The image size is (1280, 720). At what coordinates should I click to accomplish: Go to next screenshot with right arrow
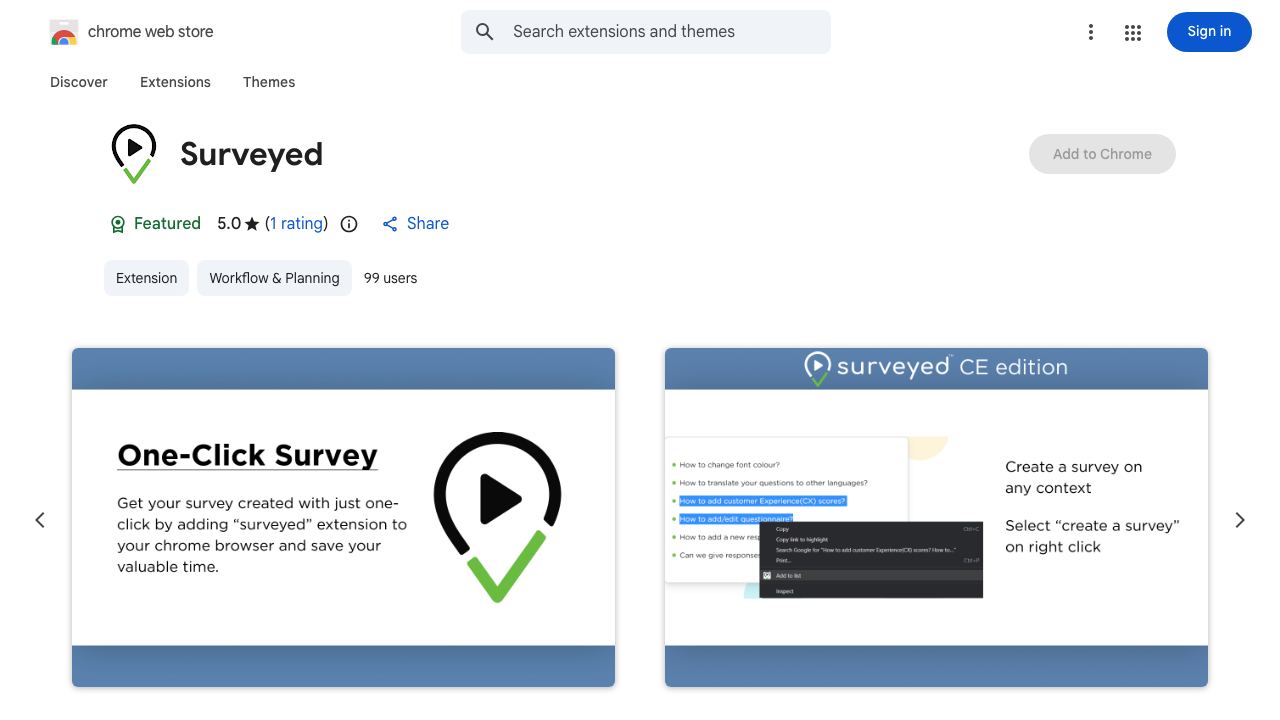(x=1240, y=520)
